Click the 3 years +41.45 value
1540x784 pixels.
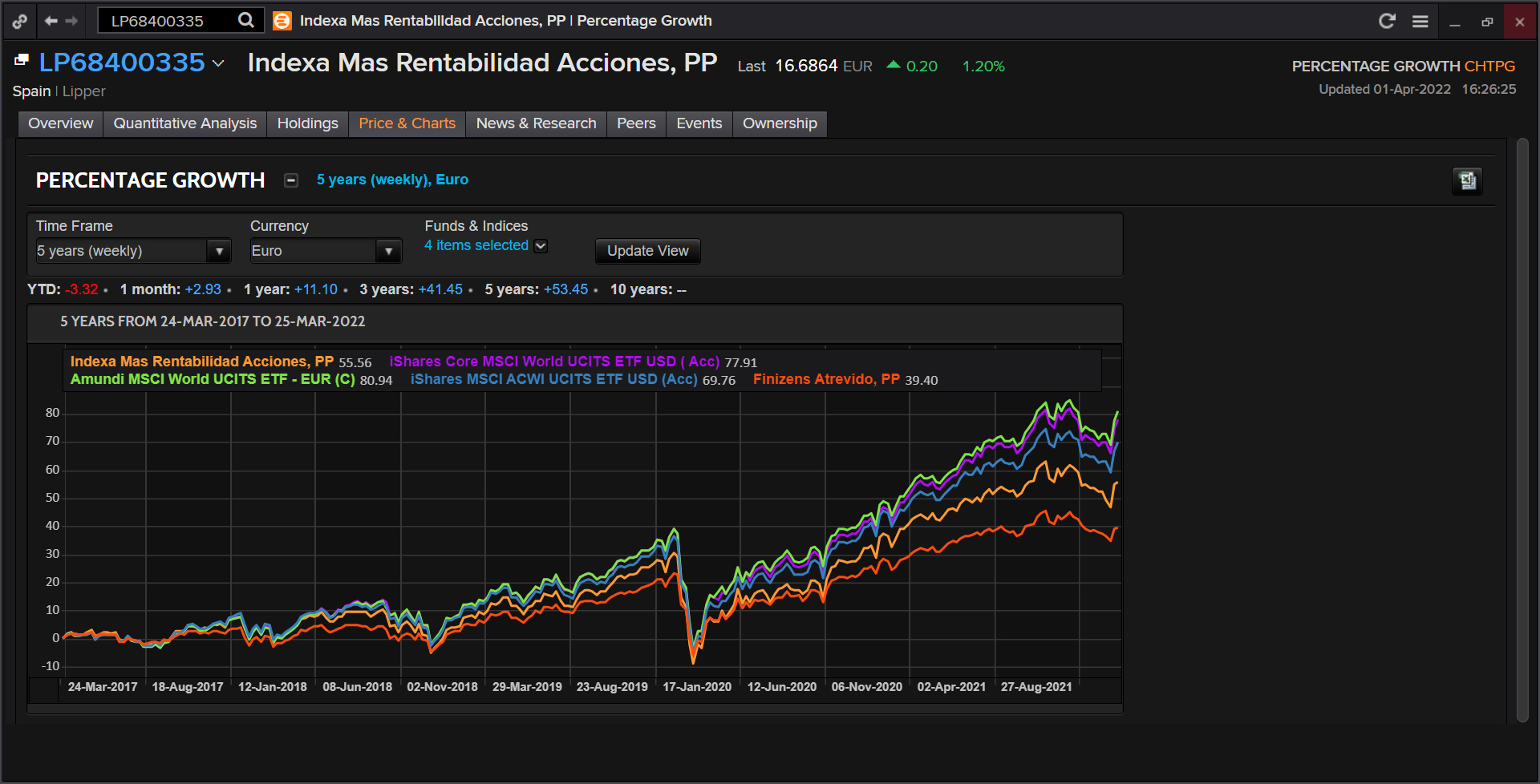click(440, 289)
